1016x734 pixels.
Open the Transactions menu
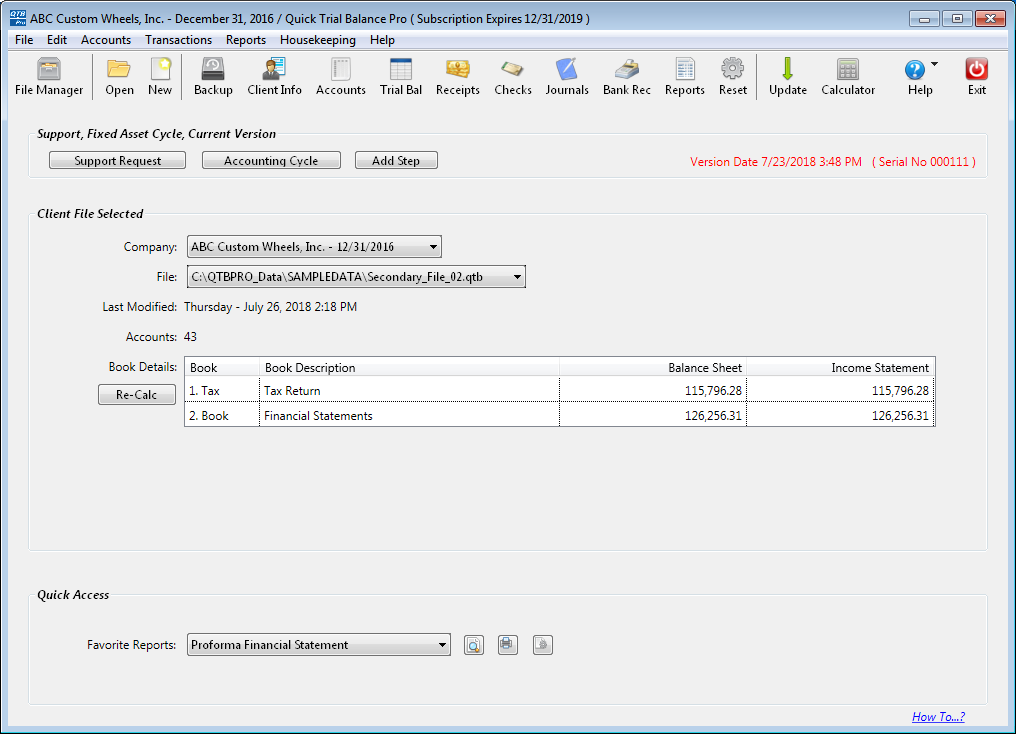pos(178,40)
